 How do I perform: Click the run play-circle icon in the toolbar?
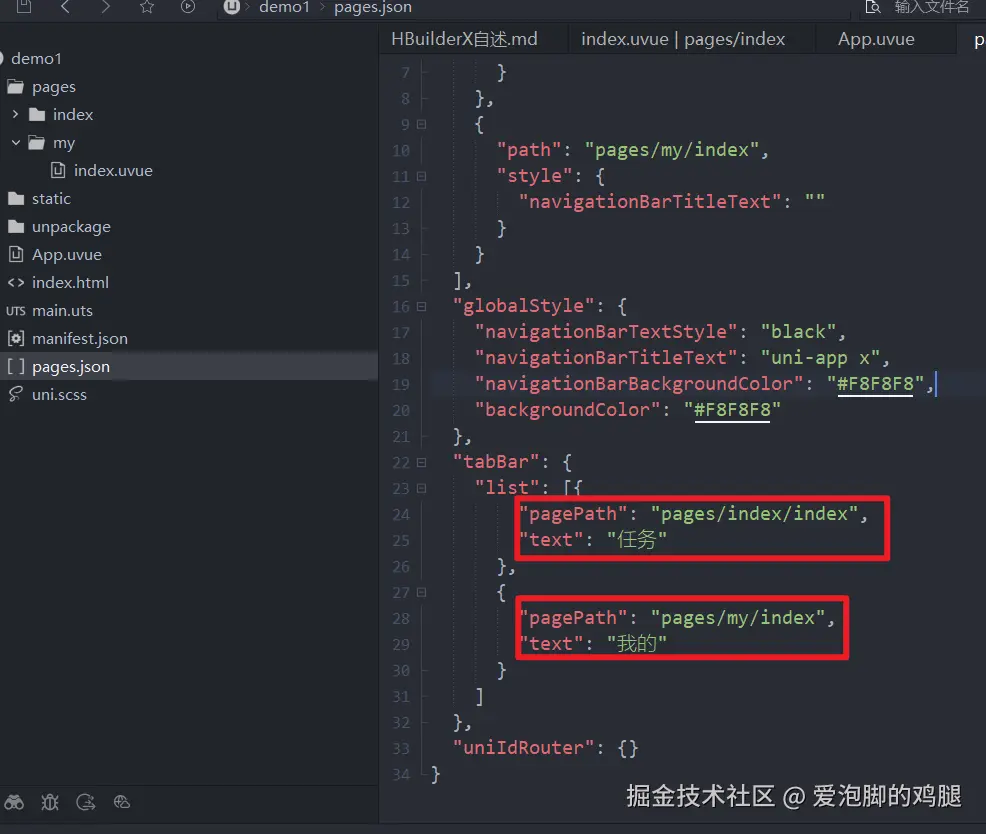tap(187, 6)
